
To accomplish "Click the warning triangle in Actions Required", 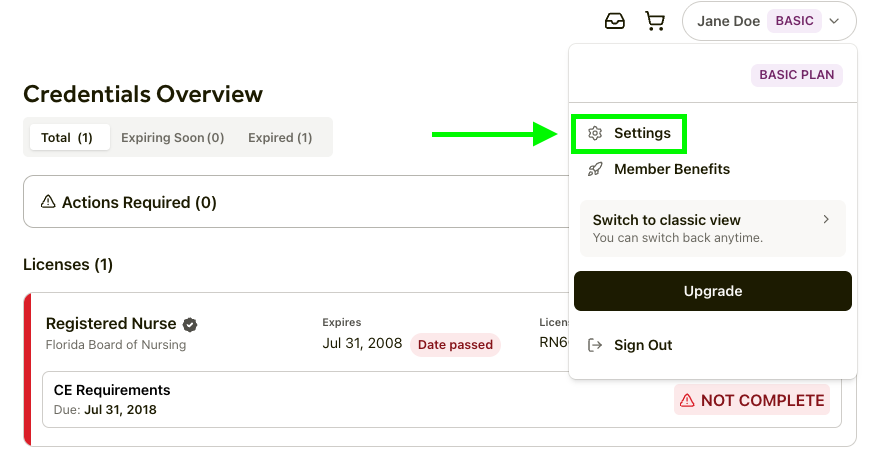I will (48, 202).
